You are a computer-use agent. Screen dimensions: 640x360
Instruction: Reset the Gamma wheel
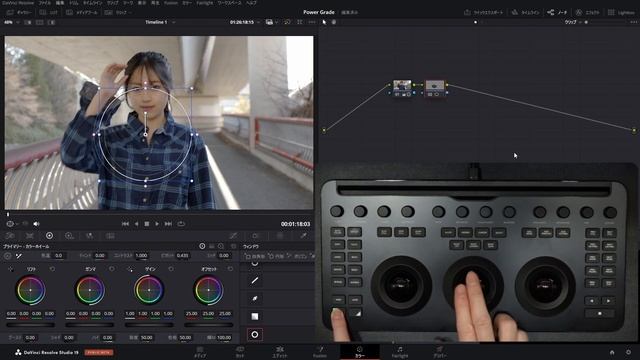click(x=112, y=269)
